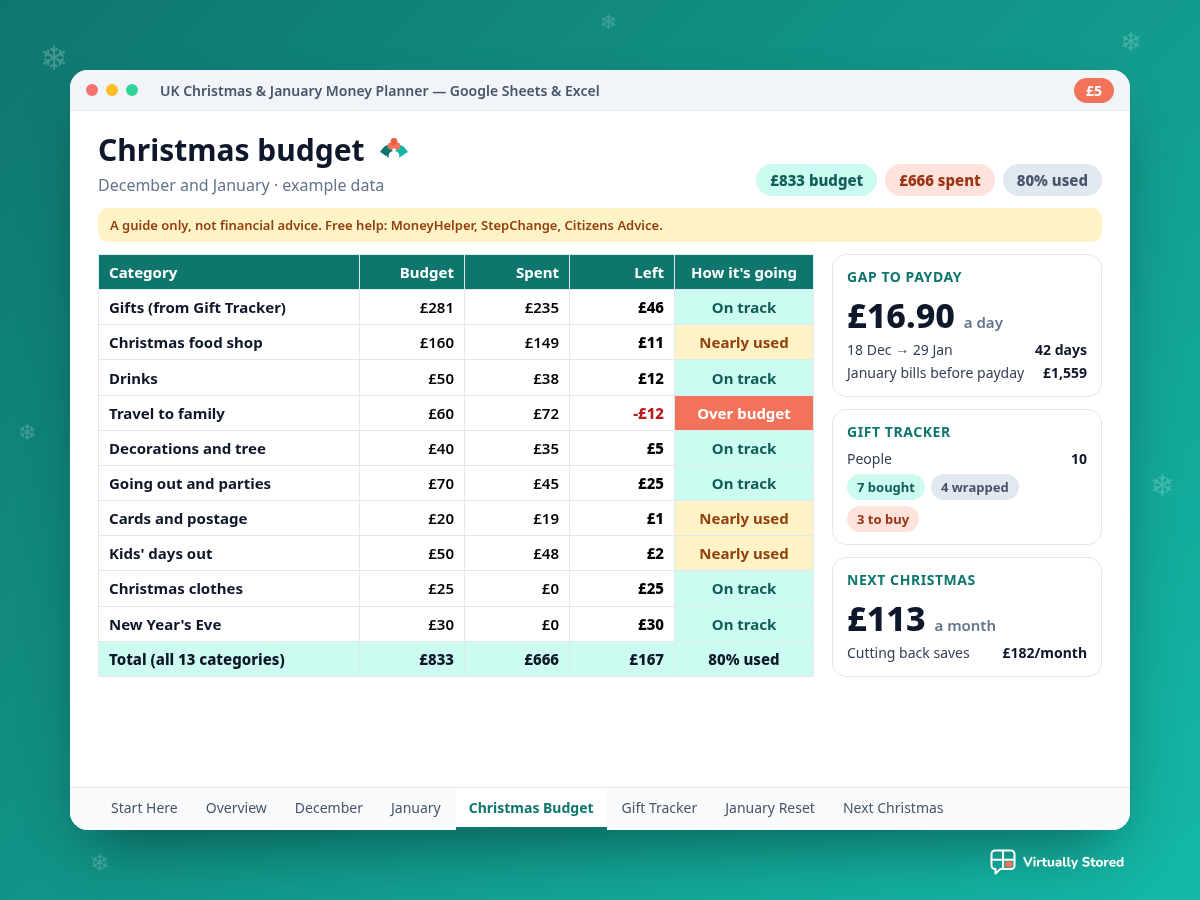Click the Over budget status cell

coord(744,413)
